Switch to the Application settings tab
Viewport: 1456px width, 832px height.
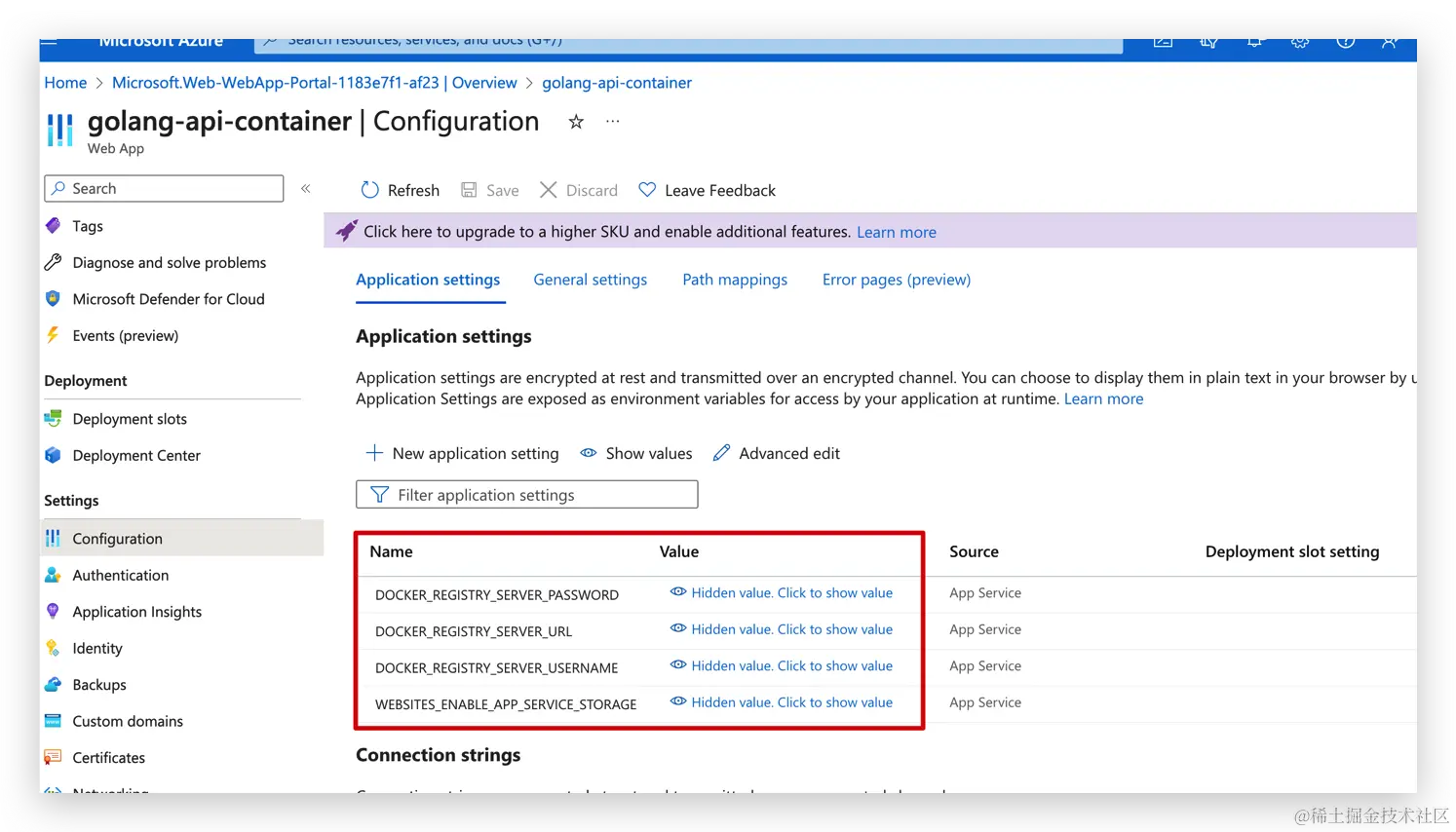[428, 280]
